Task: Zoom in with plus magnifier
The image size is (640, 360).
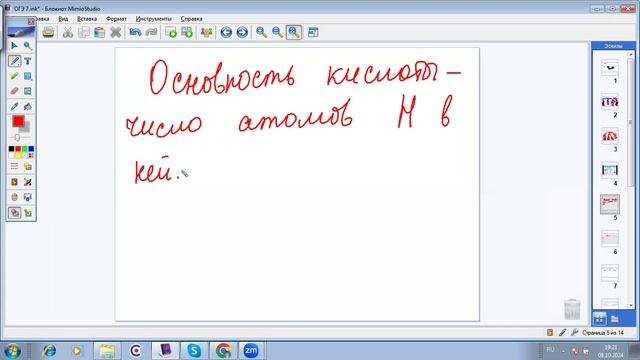Action: (x=262, y=32)
